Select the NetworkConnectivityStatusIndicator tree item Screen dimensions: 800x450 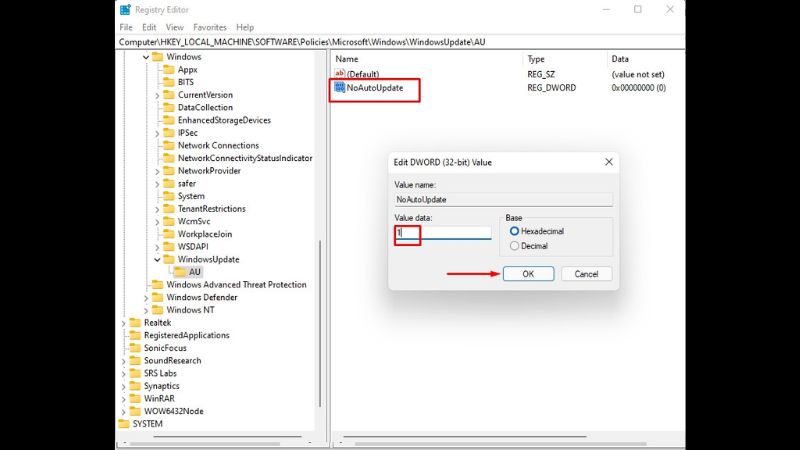[245, 158]
